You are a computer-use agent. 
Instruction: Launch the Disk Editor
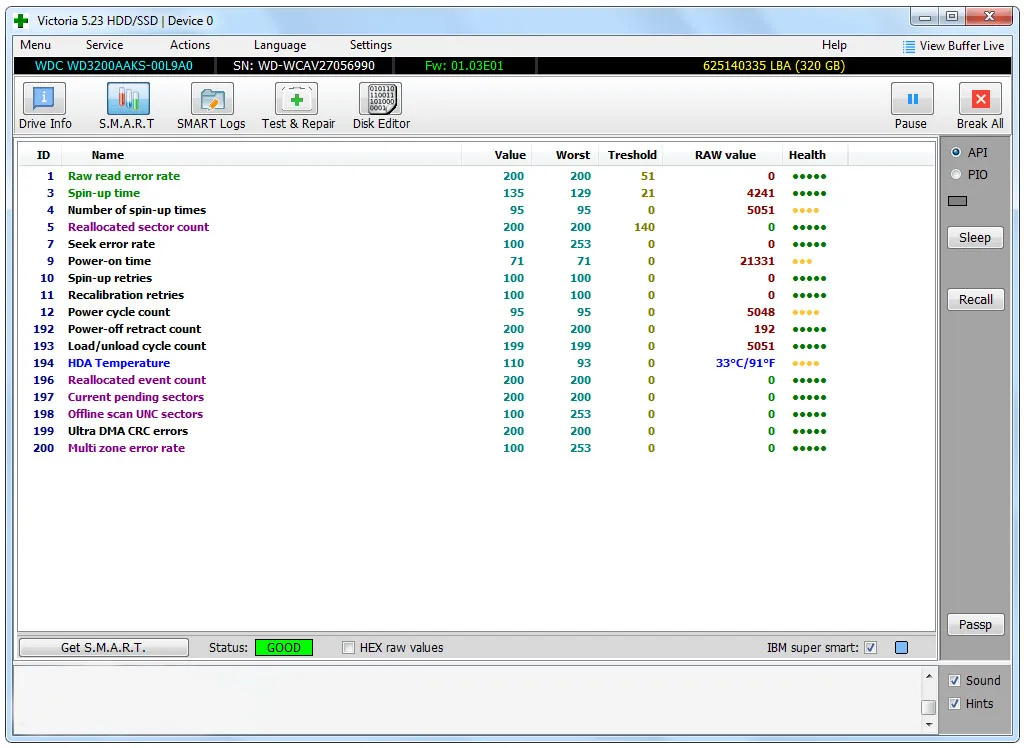tap(381, 106)
